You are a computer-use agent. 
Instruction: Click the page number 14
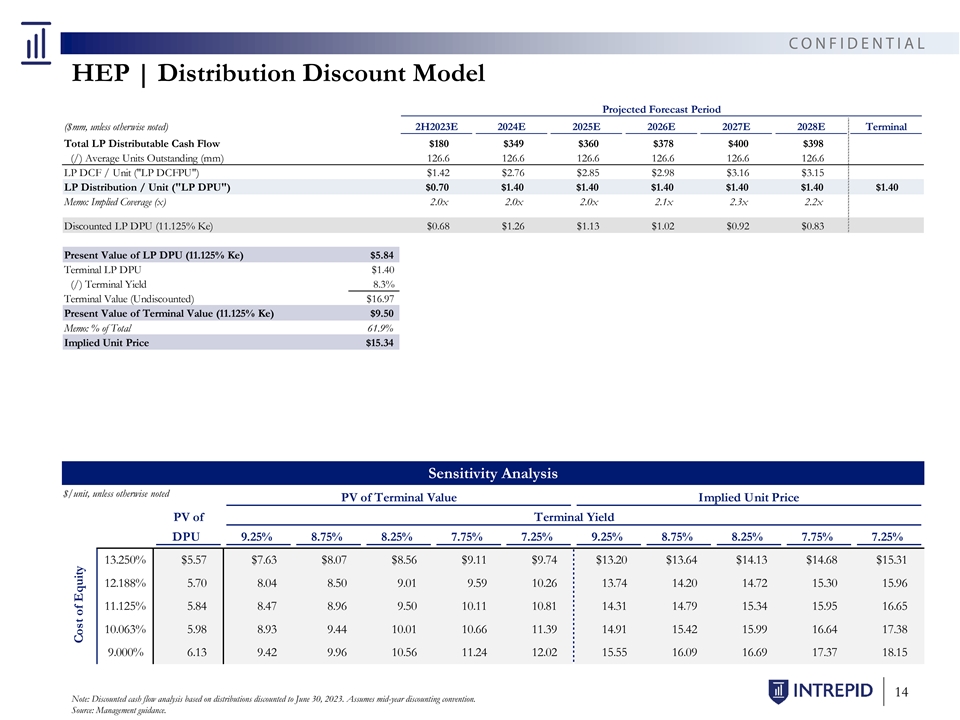click(x=901, y=692)
